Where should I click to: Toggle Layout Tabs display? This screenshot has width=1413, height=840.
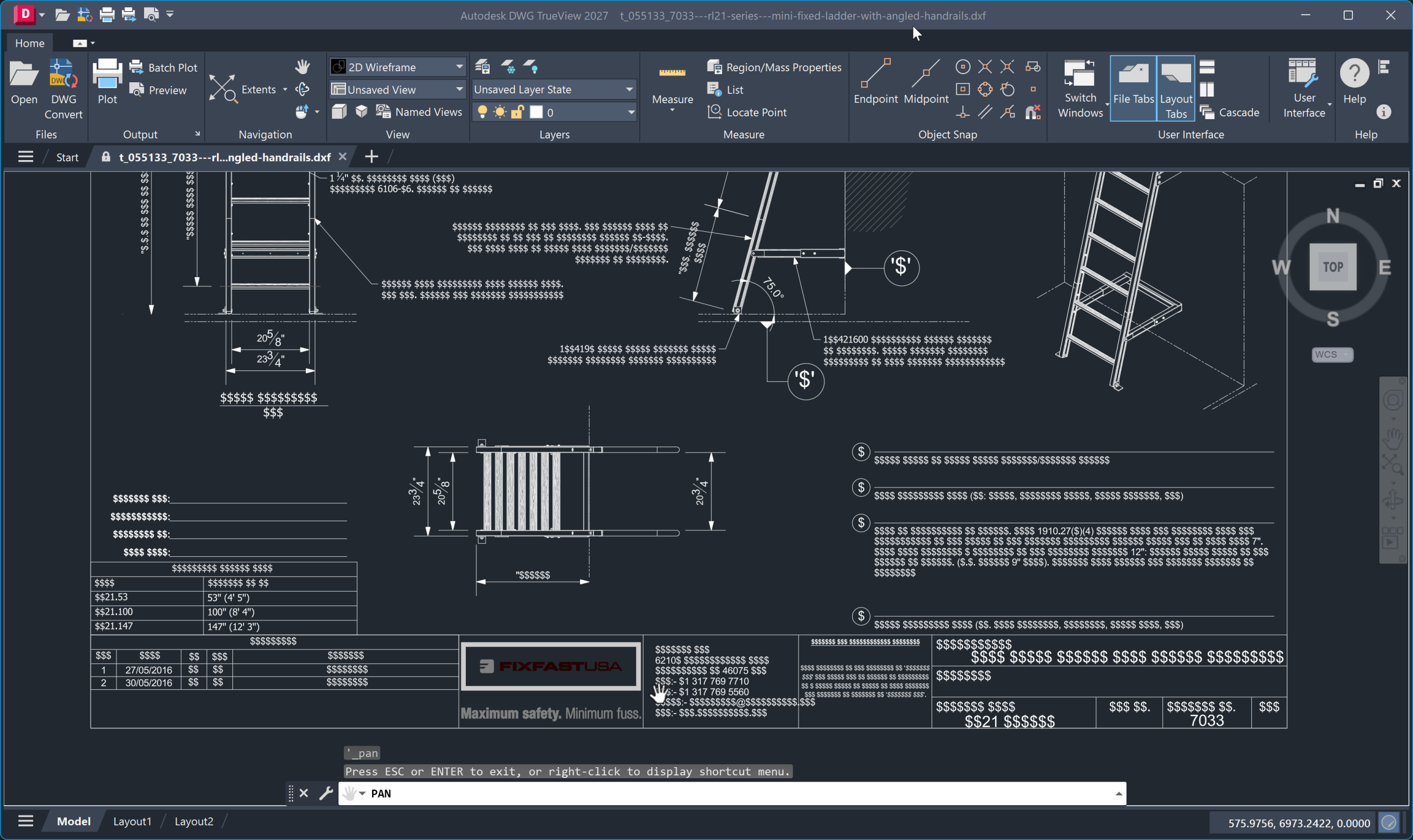(x=1176, y=88)
